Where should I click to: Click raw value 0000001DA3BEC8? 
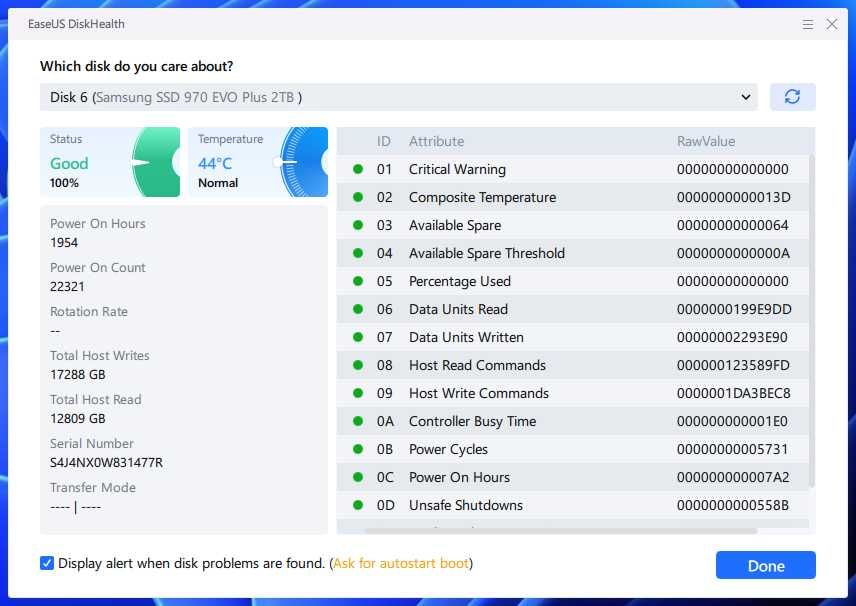(x=733, y=393)
